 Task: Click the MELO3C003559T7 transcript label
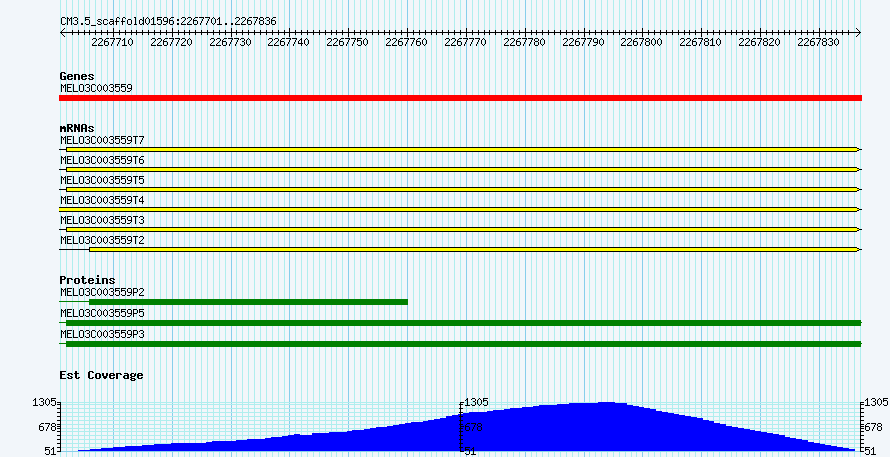(102, 140)
